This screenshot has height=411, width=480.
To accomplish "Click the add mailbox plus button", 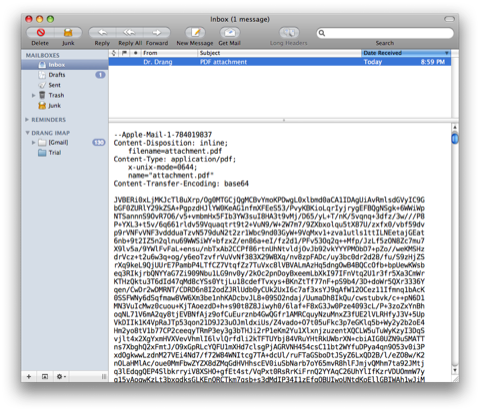I will point(29,376).
